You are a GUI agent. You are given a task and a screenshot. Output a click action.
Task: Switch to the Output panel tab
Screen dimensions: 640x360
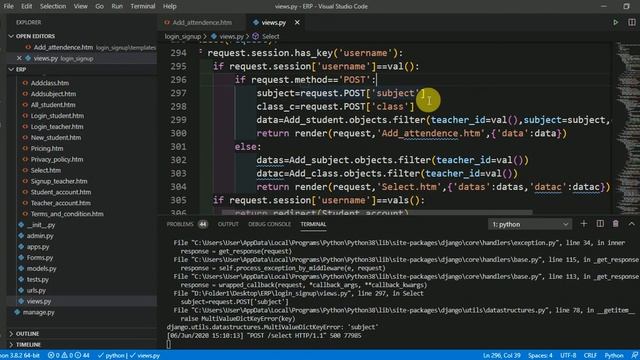[228, 224]
